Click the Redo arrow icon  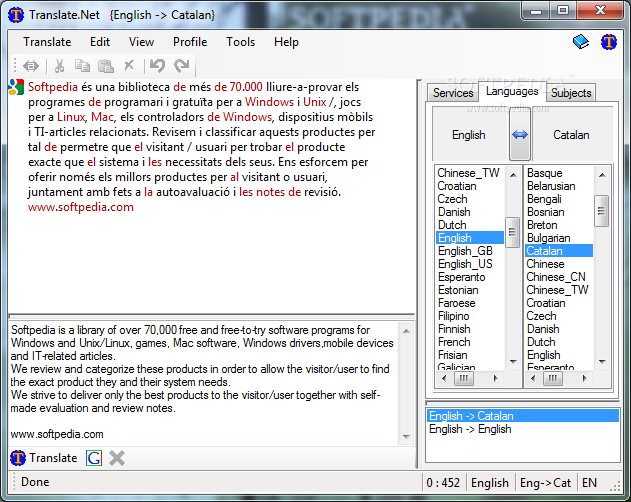(181, 65)
